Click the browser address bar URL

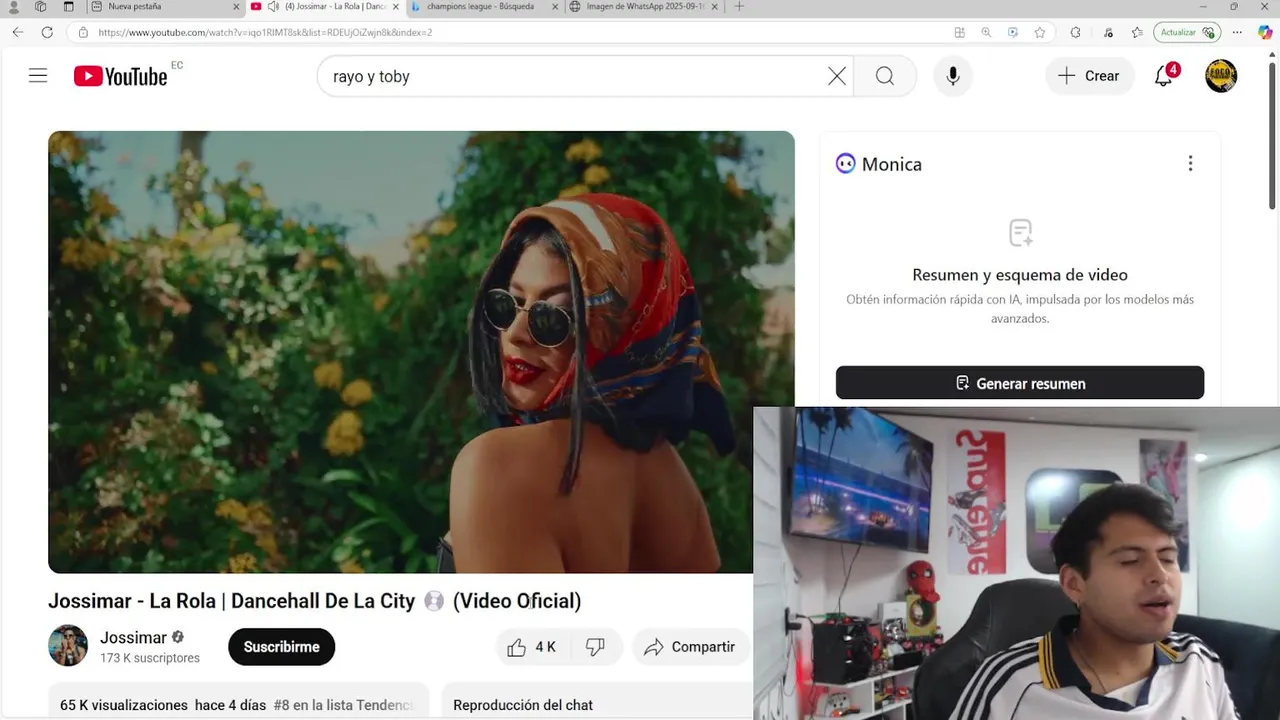coord(265,32)
